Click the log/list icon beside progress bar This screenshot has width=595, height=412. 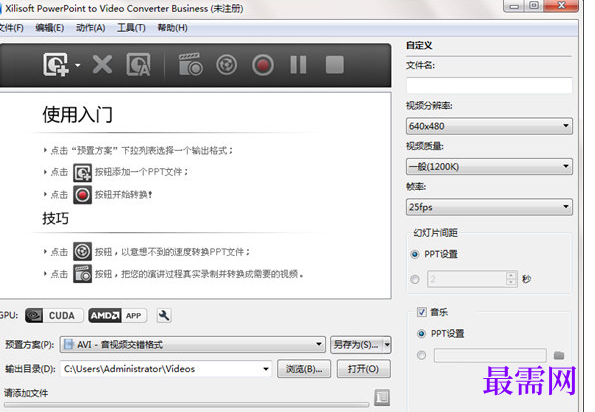pyautogui.click(x=382, y=397)
